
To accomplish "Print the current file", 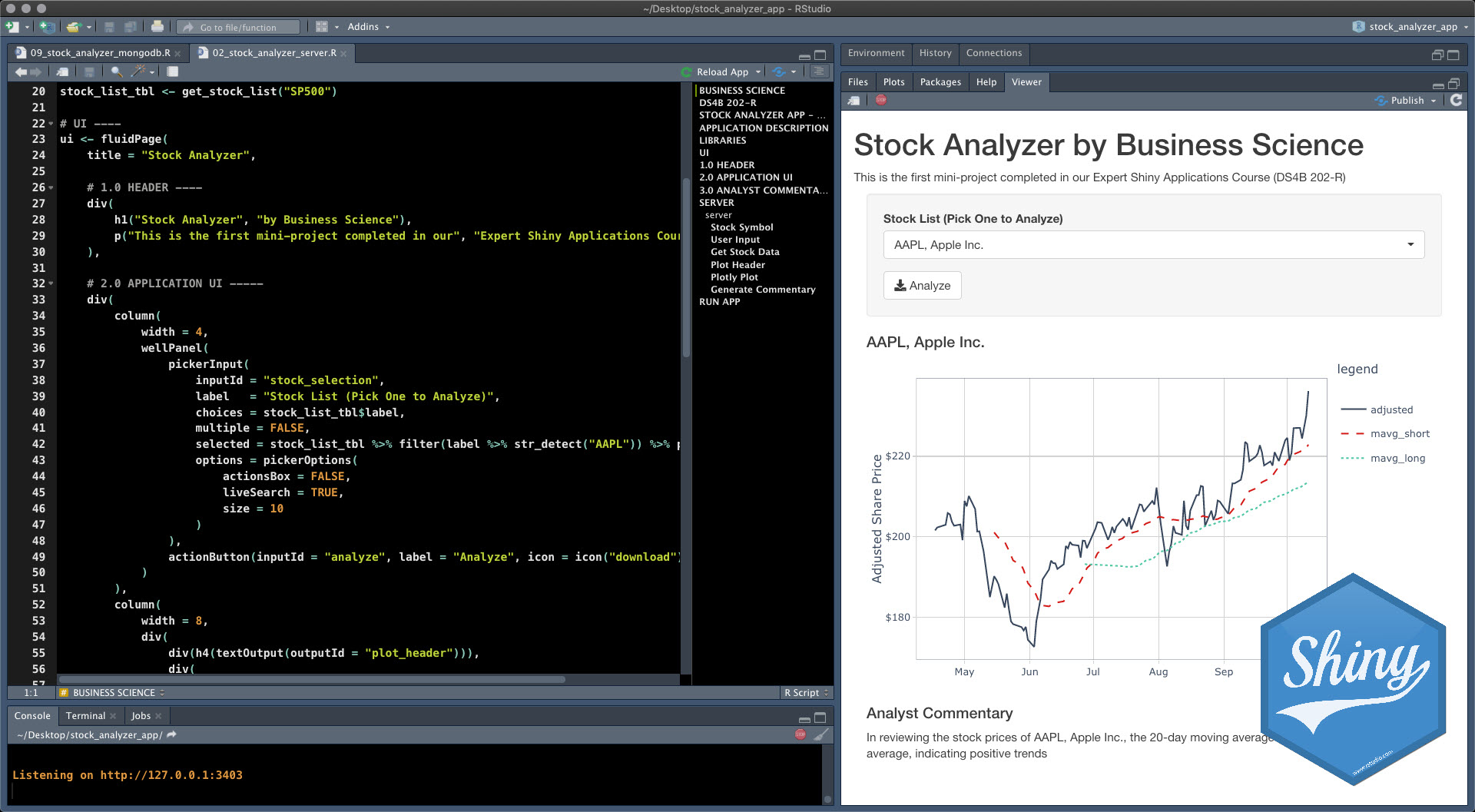I will click(157, 27).
